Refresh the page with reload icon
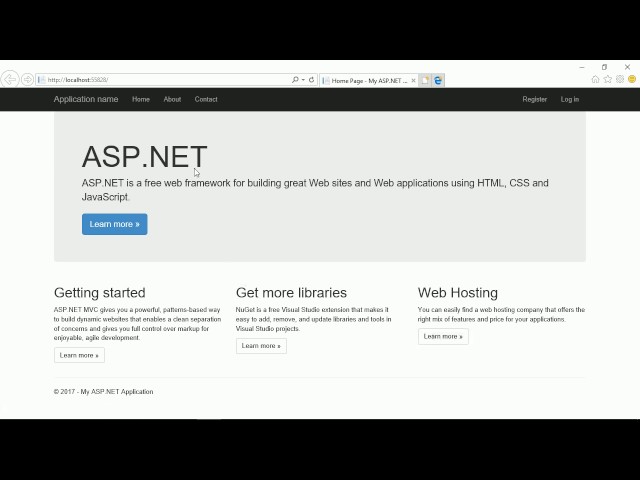640x480 pixels. click(x=311, y=80)
